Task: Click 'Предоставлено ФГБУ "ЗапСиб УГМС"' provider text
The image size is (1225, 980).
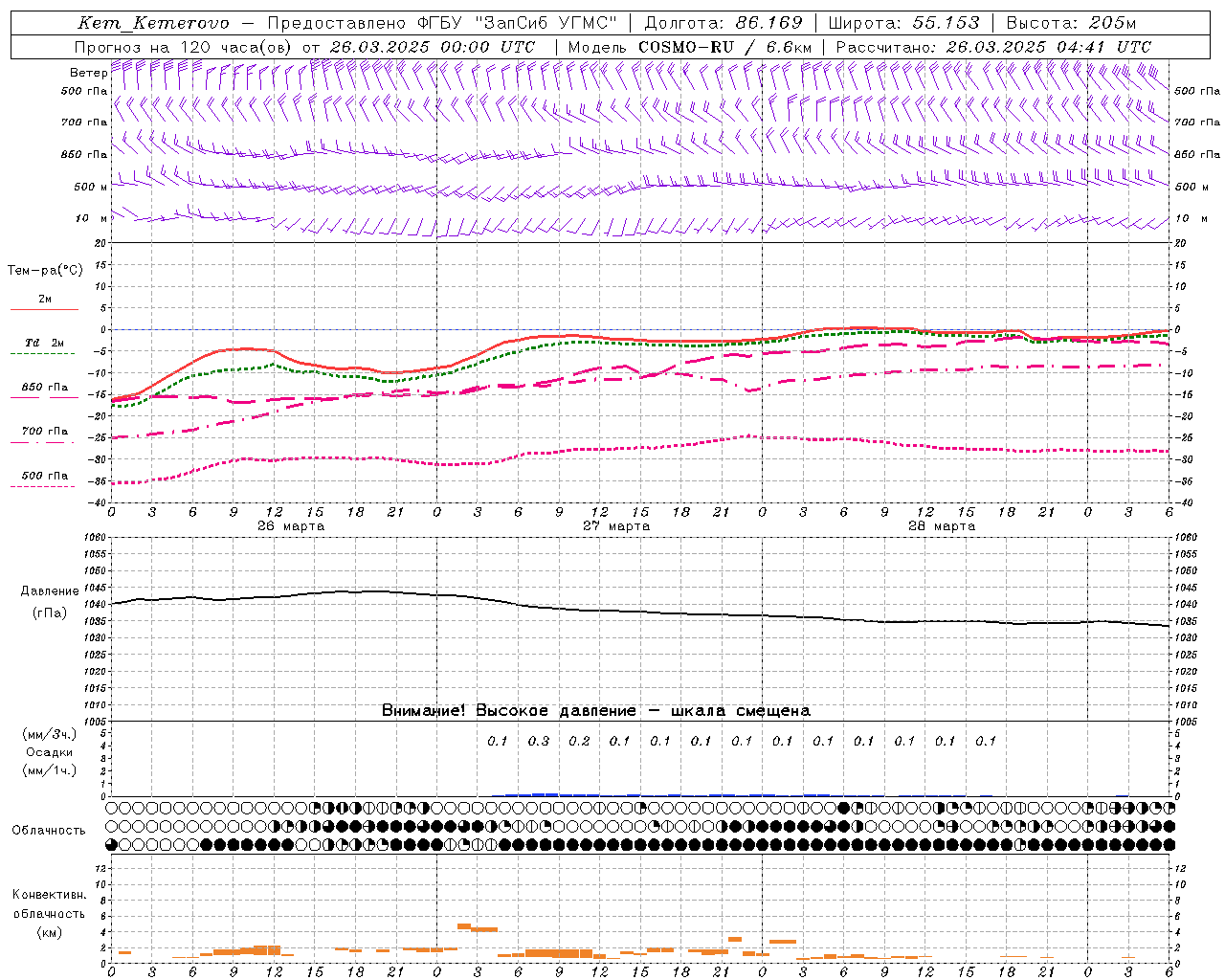Action: coord(442,23)
